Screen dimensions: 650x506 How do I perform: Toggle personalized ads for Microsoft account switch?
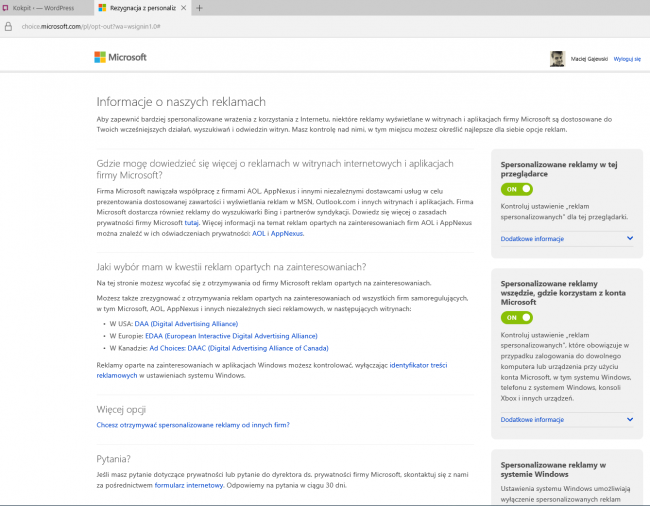pyautogui.click(x=517, y=318)
